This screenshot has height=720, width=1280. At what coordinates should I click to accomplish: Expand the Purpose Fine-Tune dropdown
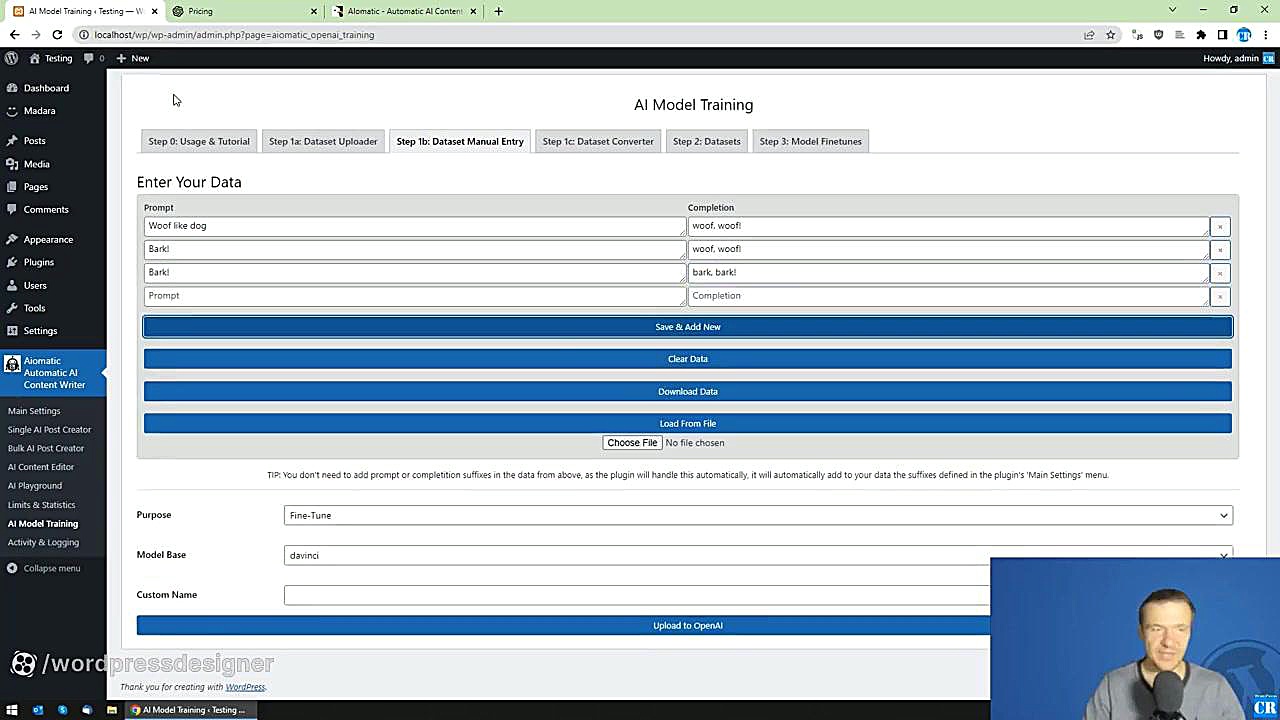pos(758,515)
